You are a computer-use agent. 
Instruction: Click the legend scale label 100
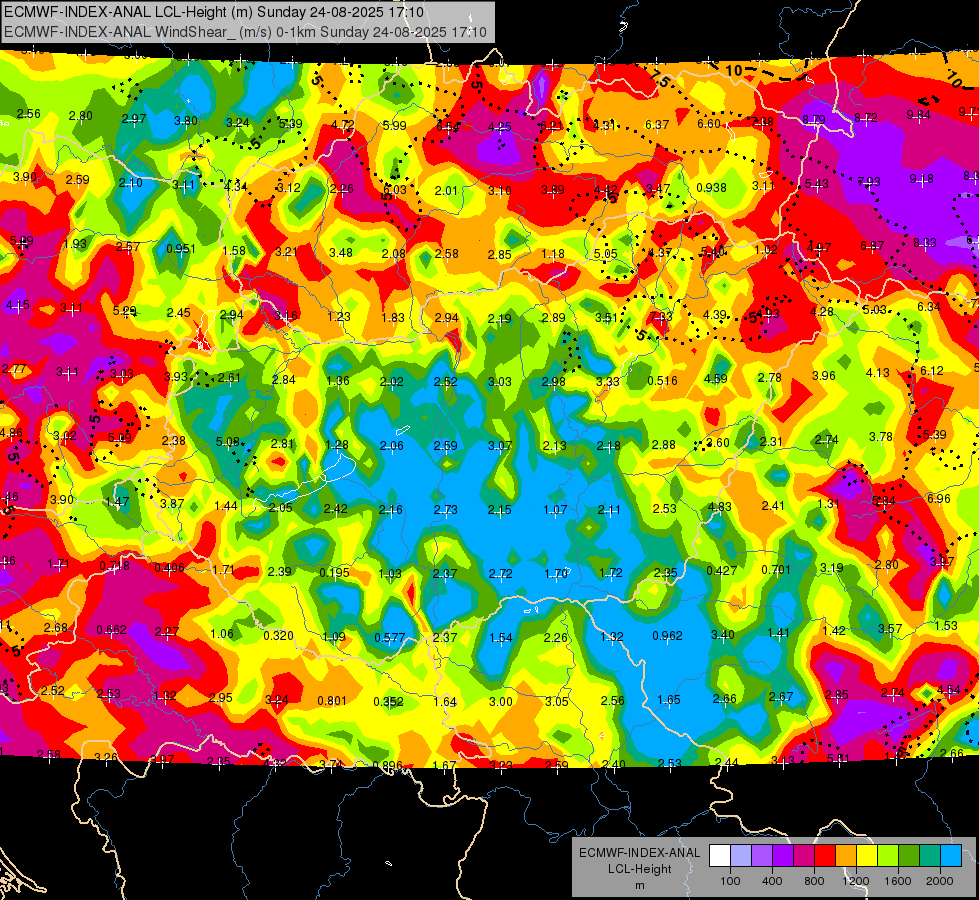coord(730,881)
